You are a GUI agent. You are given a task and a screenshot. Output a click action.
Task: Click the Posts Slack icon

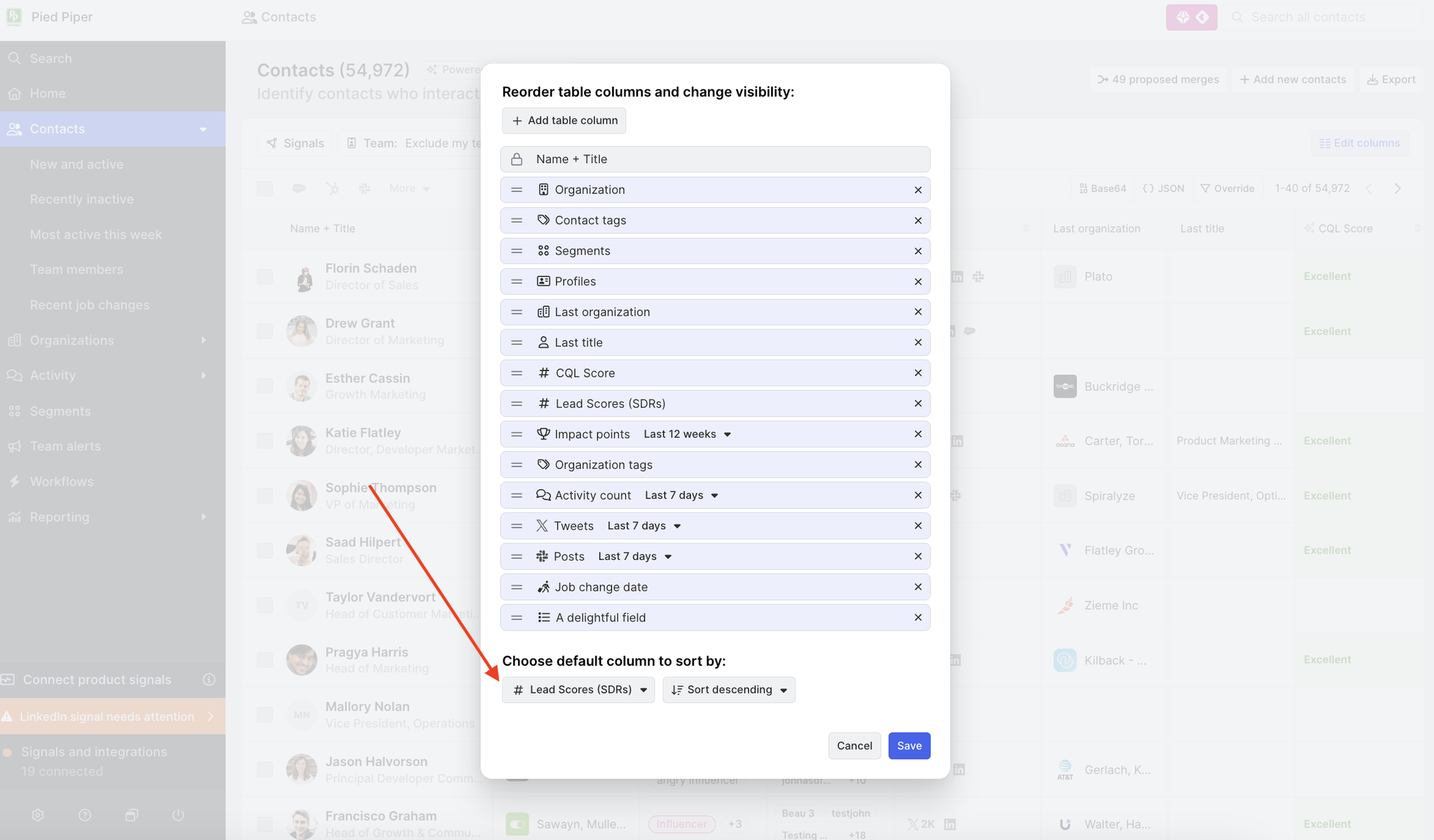coord(542,556)
